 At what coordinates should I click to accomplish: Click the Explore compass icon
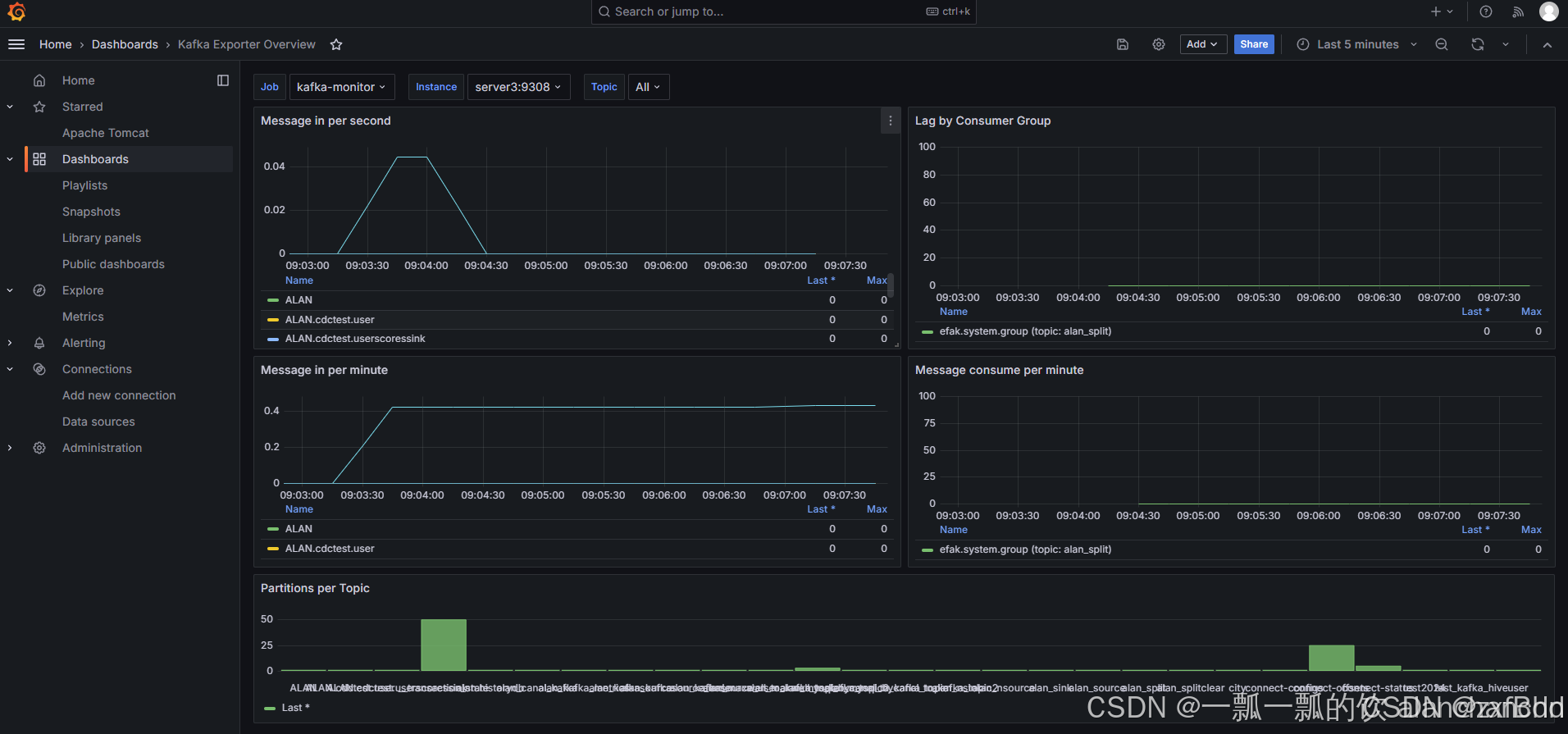coord(39,290)
